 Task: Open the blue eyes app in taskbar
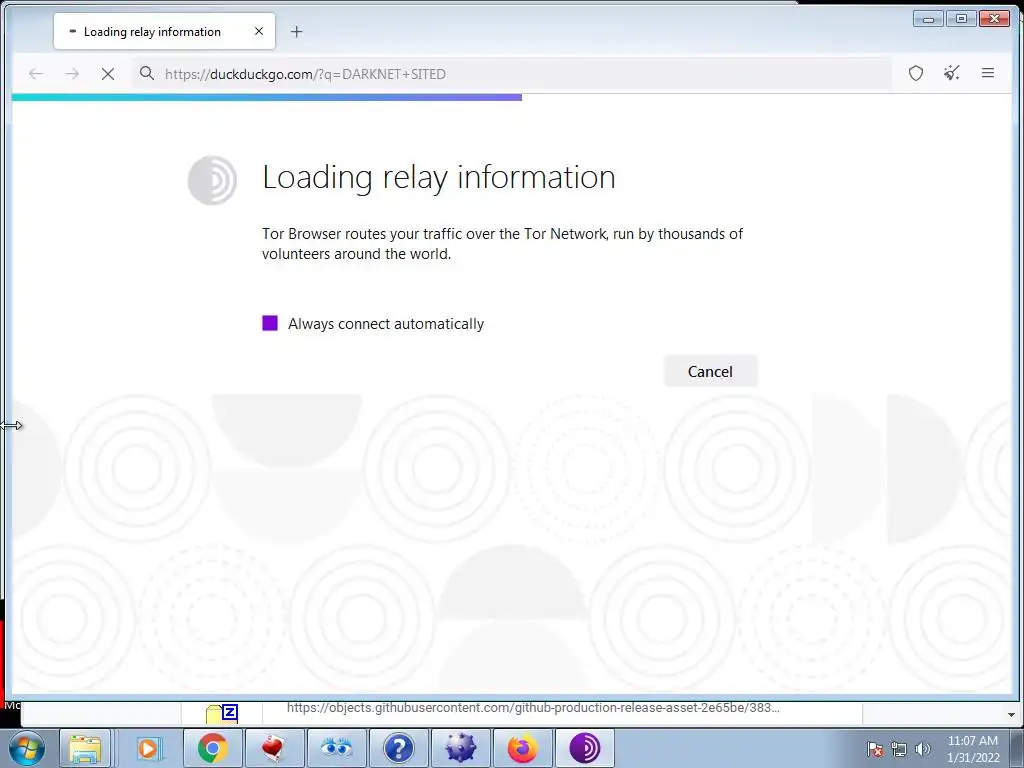336,748
